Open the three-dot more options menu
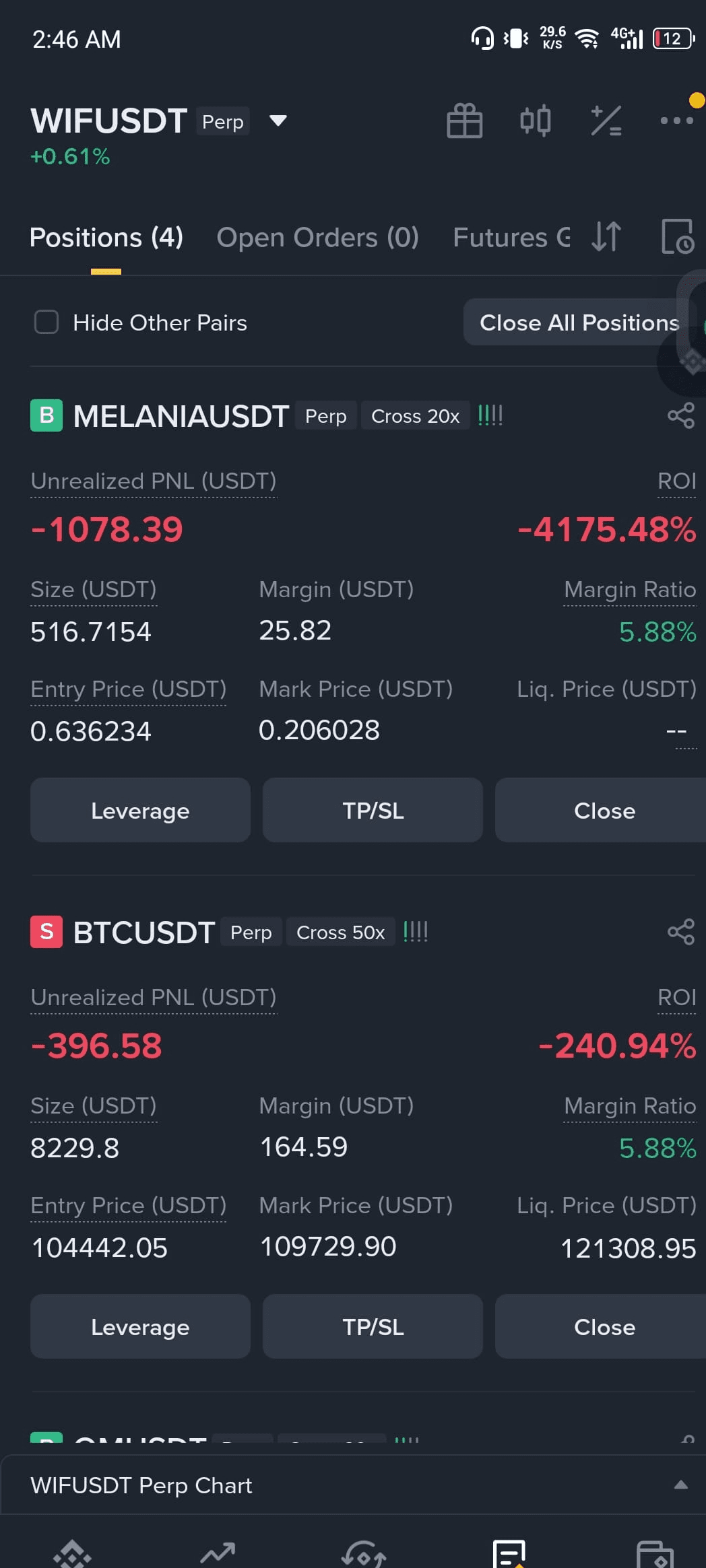This screenshot has width=706, height=1568. tap(676, 121)
